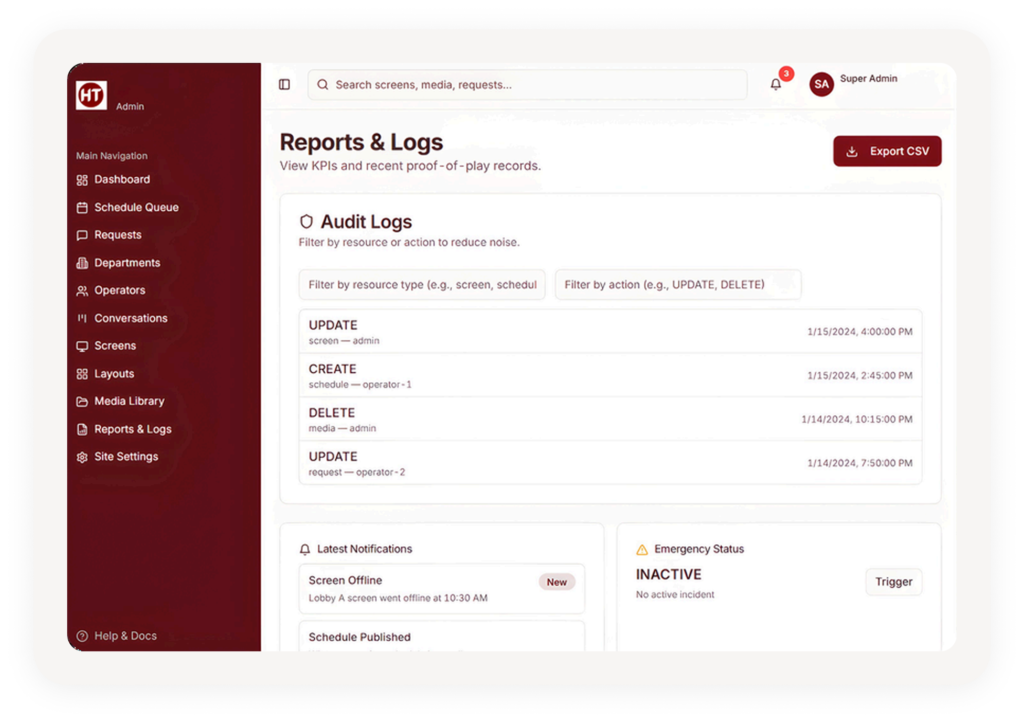Open the notifications bell icon
Image resolution: width=1024 pixels, height=723 pixels.
coord(776,85)
